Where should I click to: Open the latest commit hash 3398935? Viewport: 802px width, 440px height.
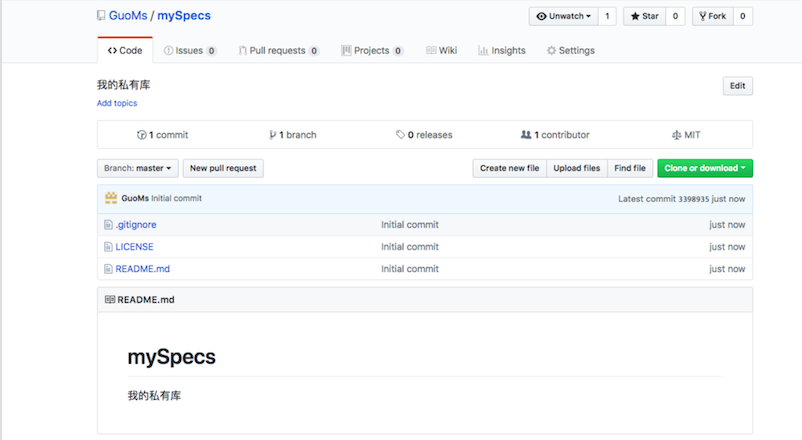pyautogui.click(x=693, y=199)
